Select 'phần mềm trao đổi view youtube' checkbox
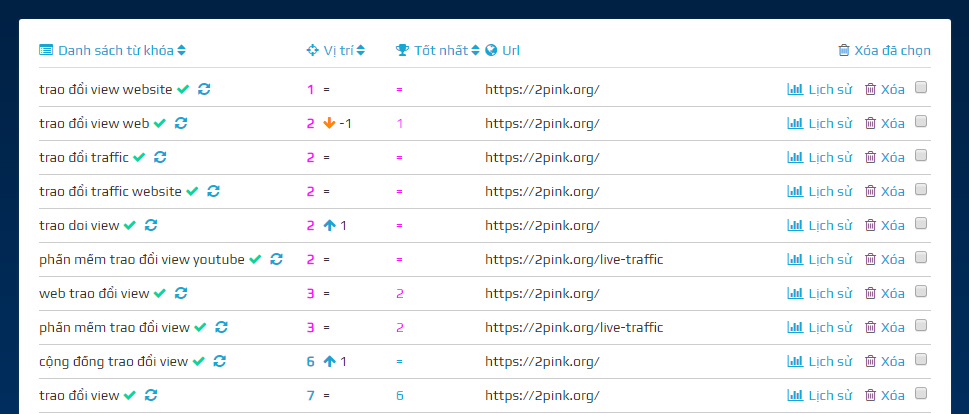Screen dimensions: 969x414 921,257
